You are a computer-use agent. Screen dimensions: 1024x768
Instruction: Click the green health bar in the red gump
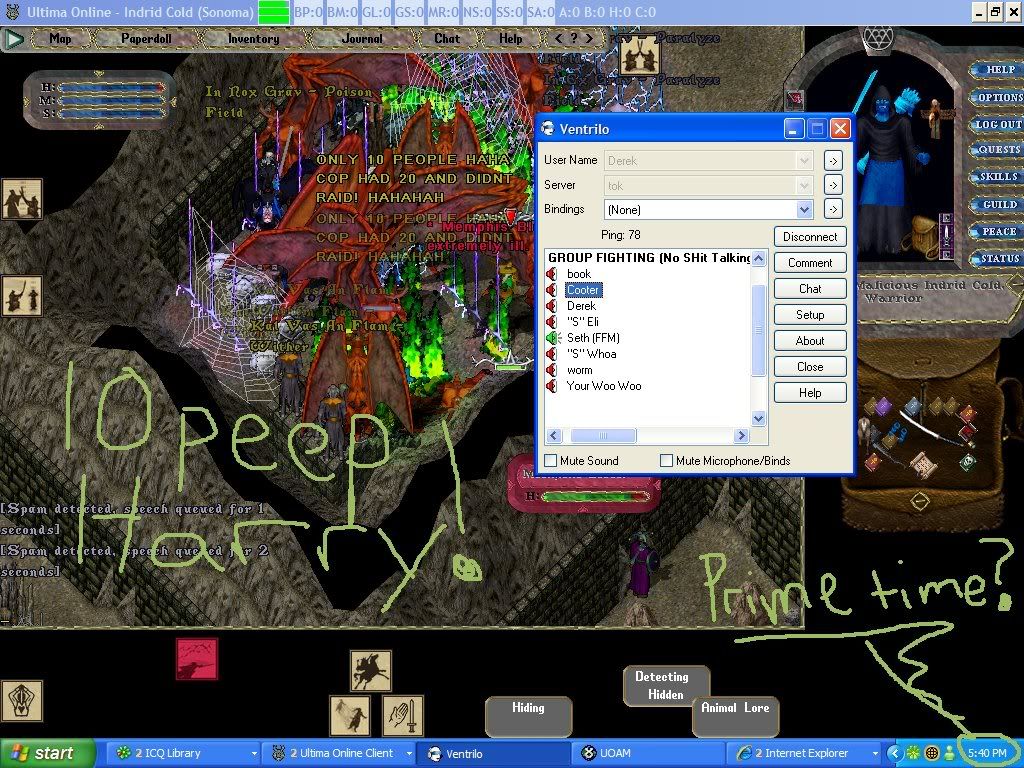[596, 497]
